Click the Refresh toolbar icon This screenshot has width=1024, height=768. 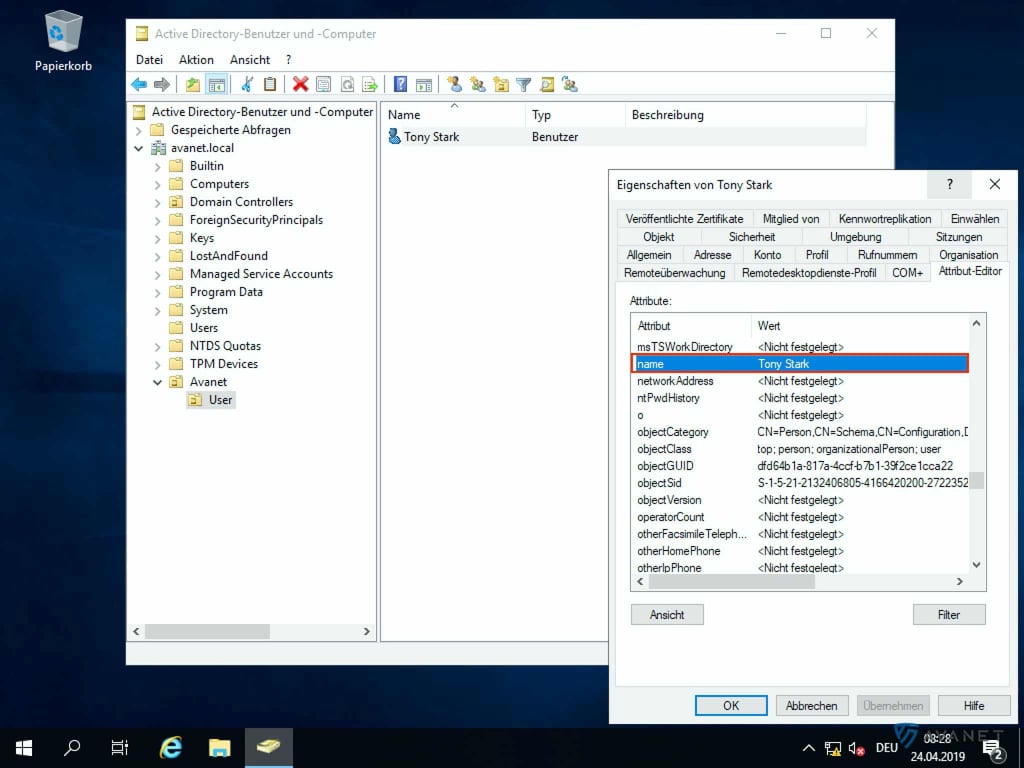pyautogui.click(x=347, y=84)
